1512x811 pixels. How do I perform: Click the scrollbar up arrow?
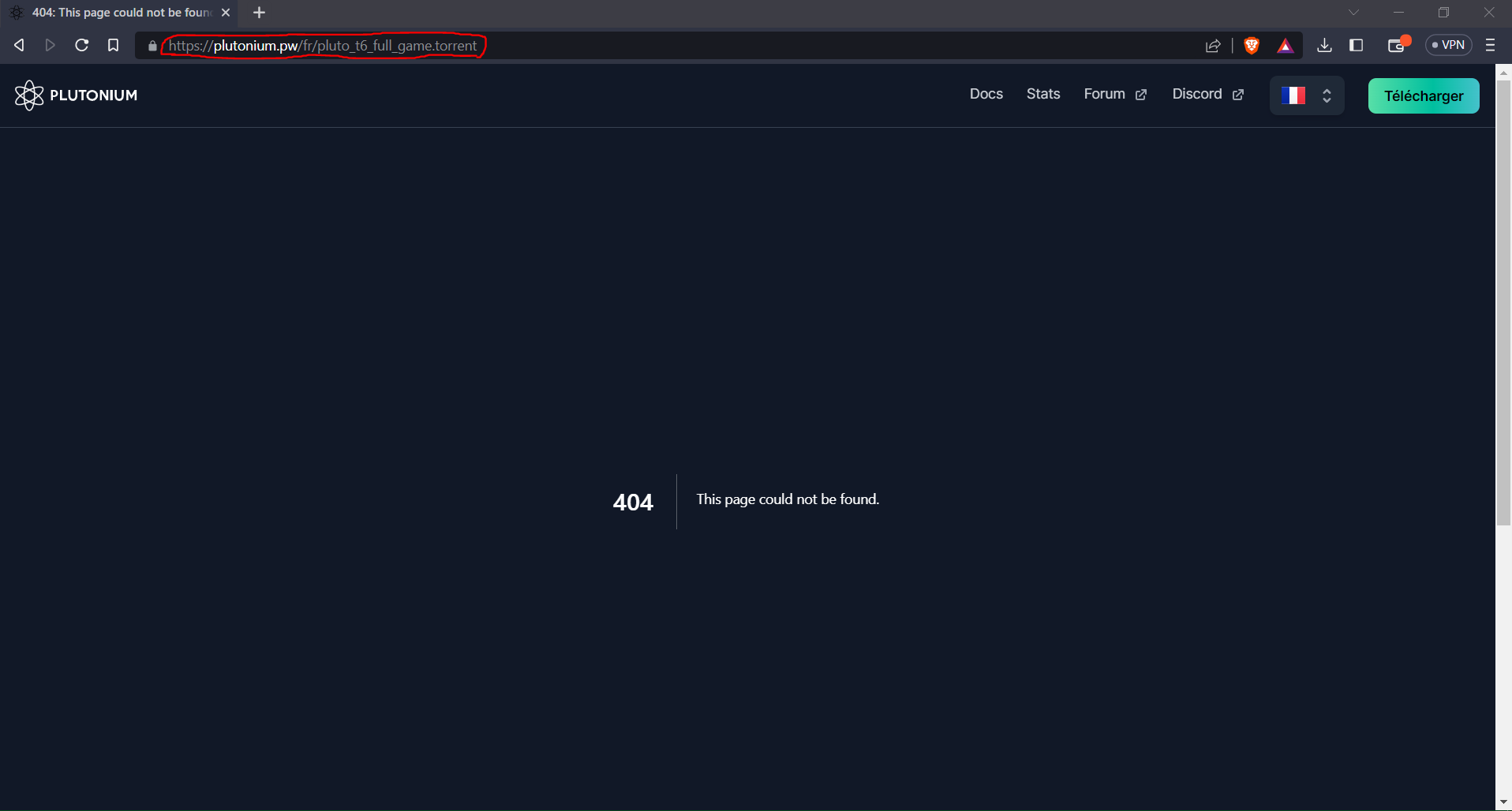point(1503,73)
